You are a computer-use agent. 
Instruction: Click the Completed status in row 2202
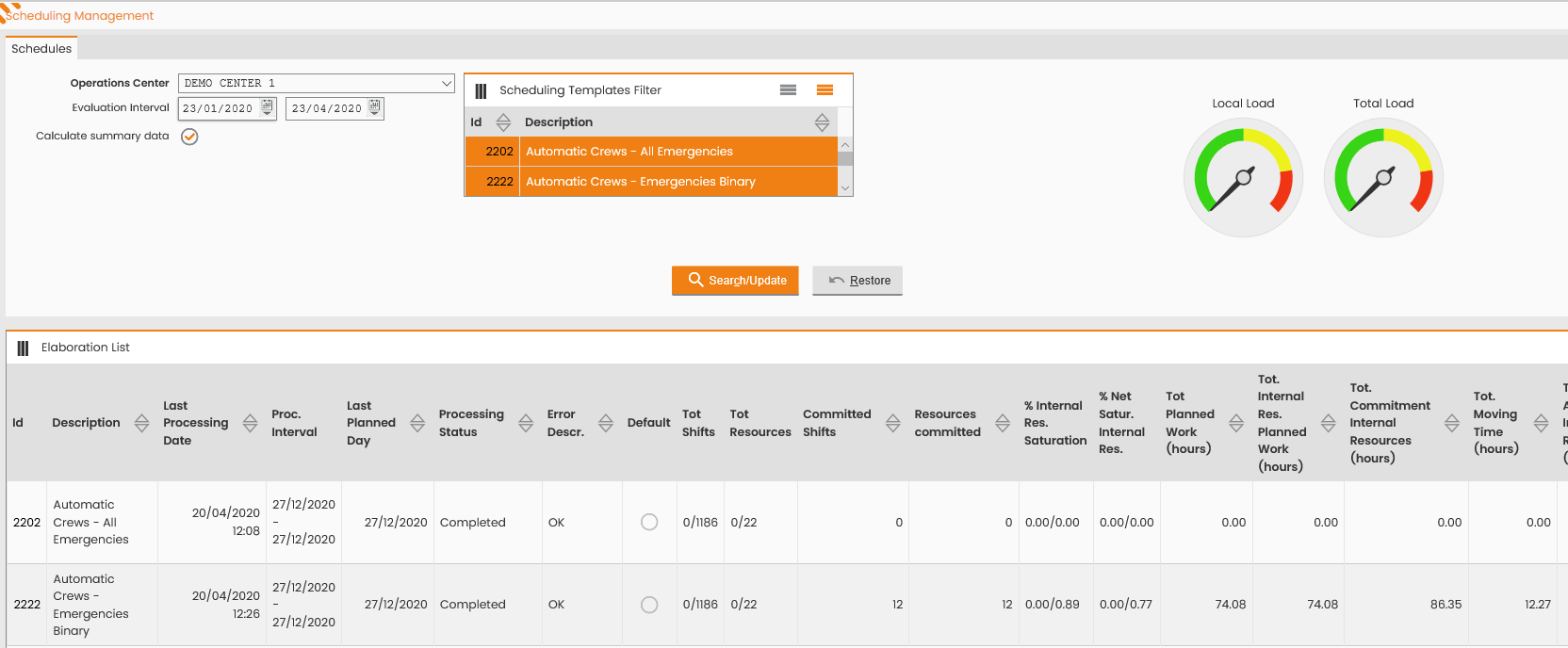click(473, 523)
